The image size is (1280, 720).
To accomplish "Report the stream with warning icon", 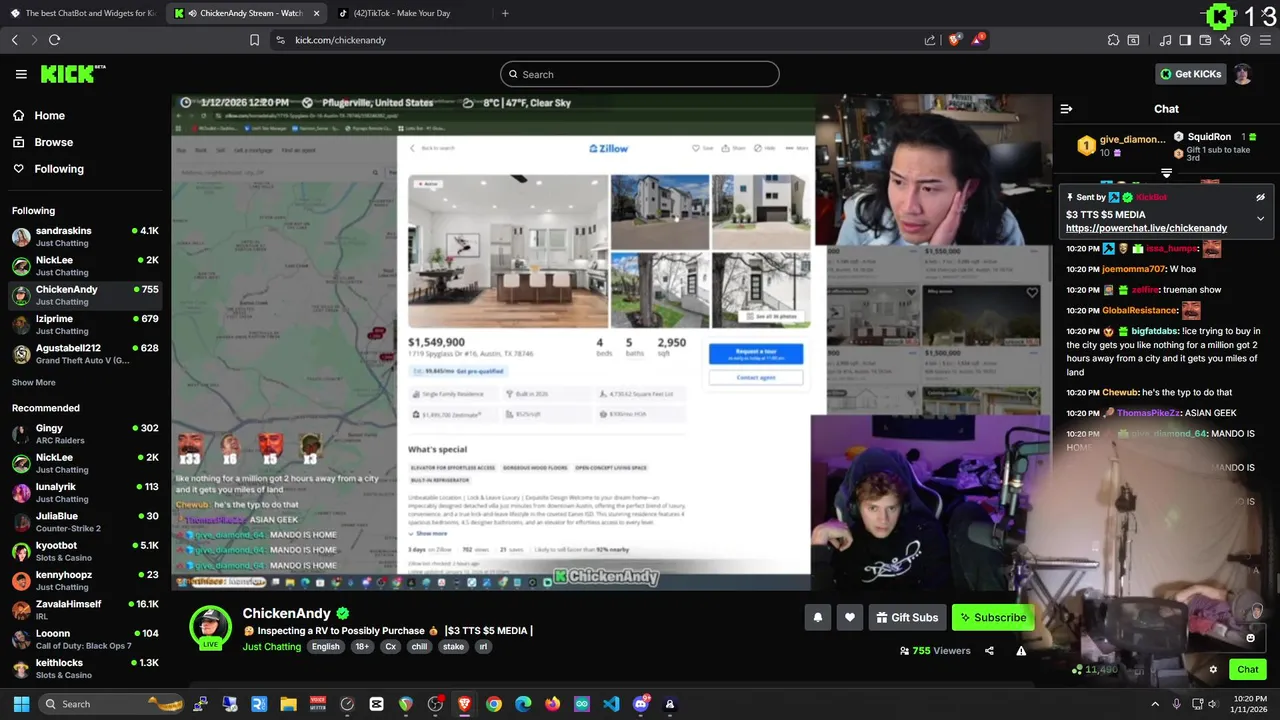I will click(1021, 651).
